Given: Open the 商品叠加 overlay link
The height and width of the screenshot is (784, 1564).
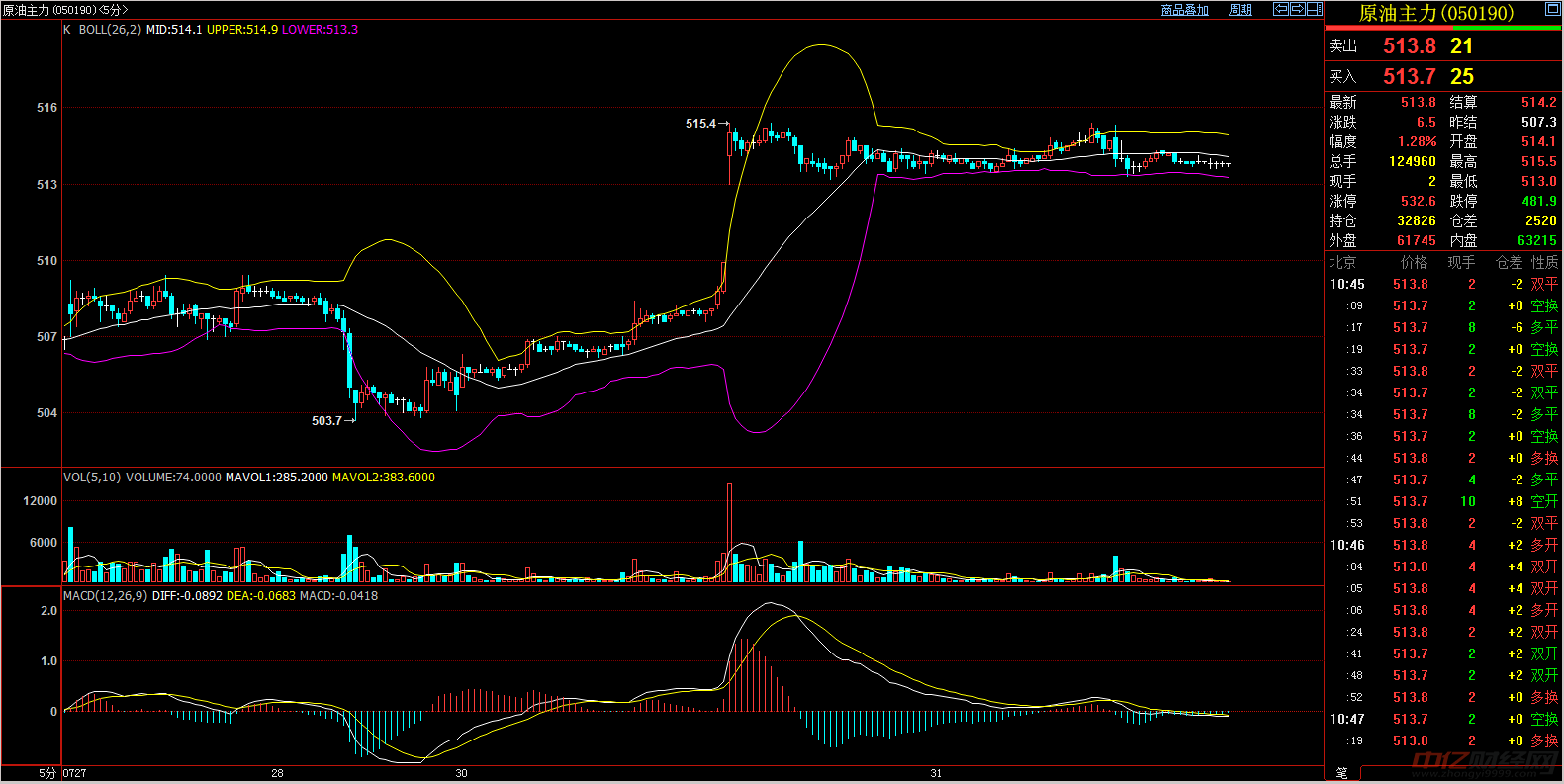Looking at the screenshot, I should (1184, 10).
